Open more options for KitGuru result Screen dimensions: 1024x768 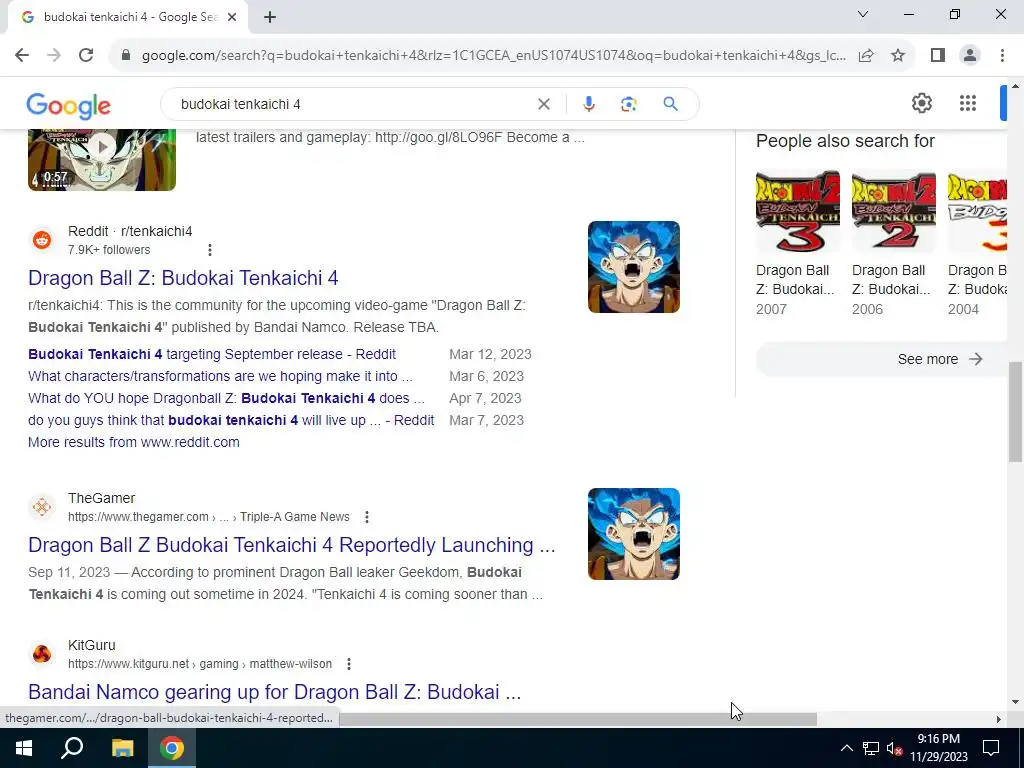pyautogui.click(x=349, y=664)
